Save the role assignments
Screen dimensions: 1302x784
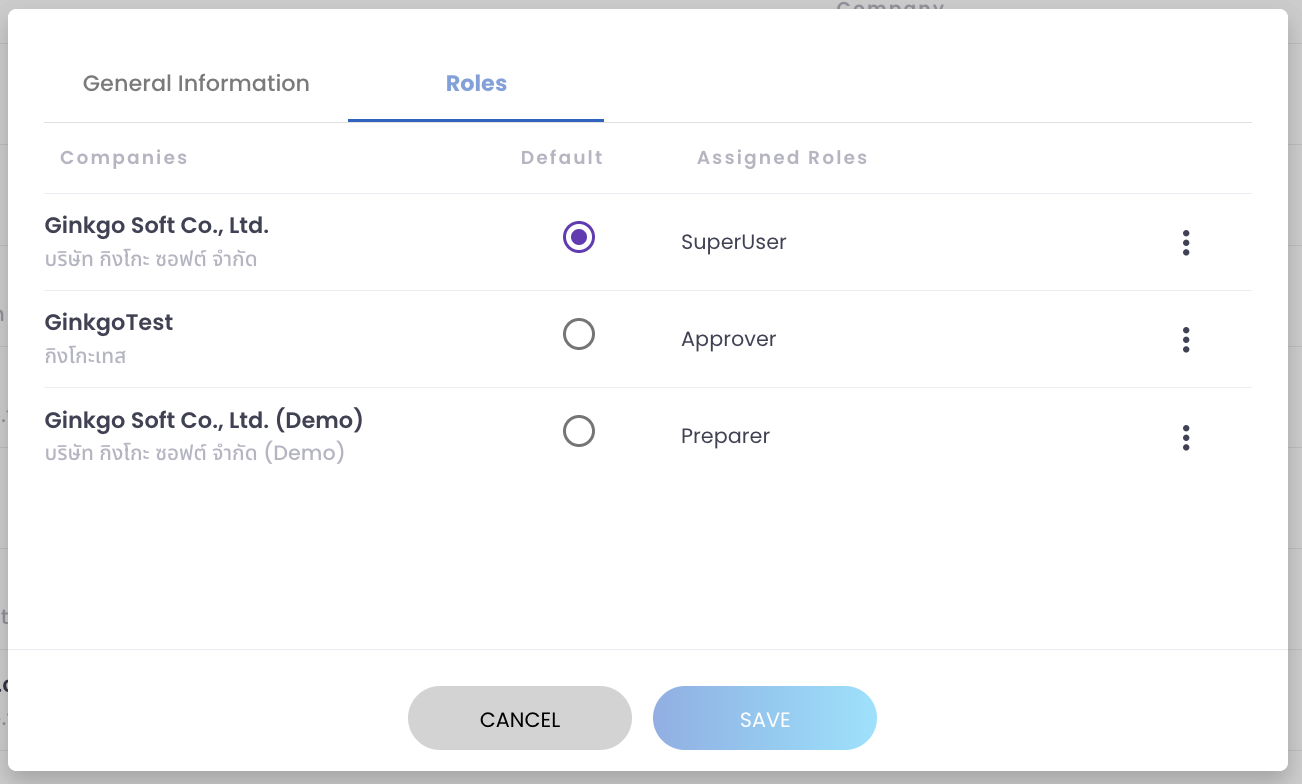tap(764, 718)
